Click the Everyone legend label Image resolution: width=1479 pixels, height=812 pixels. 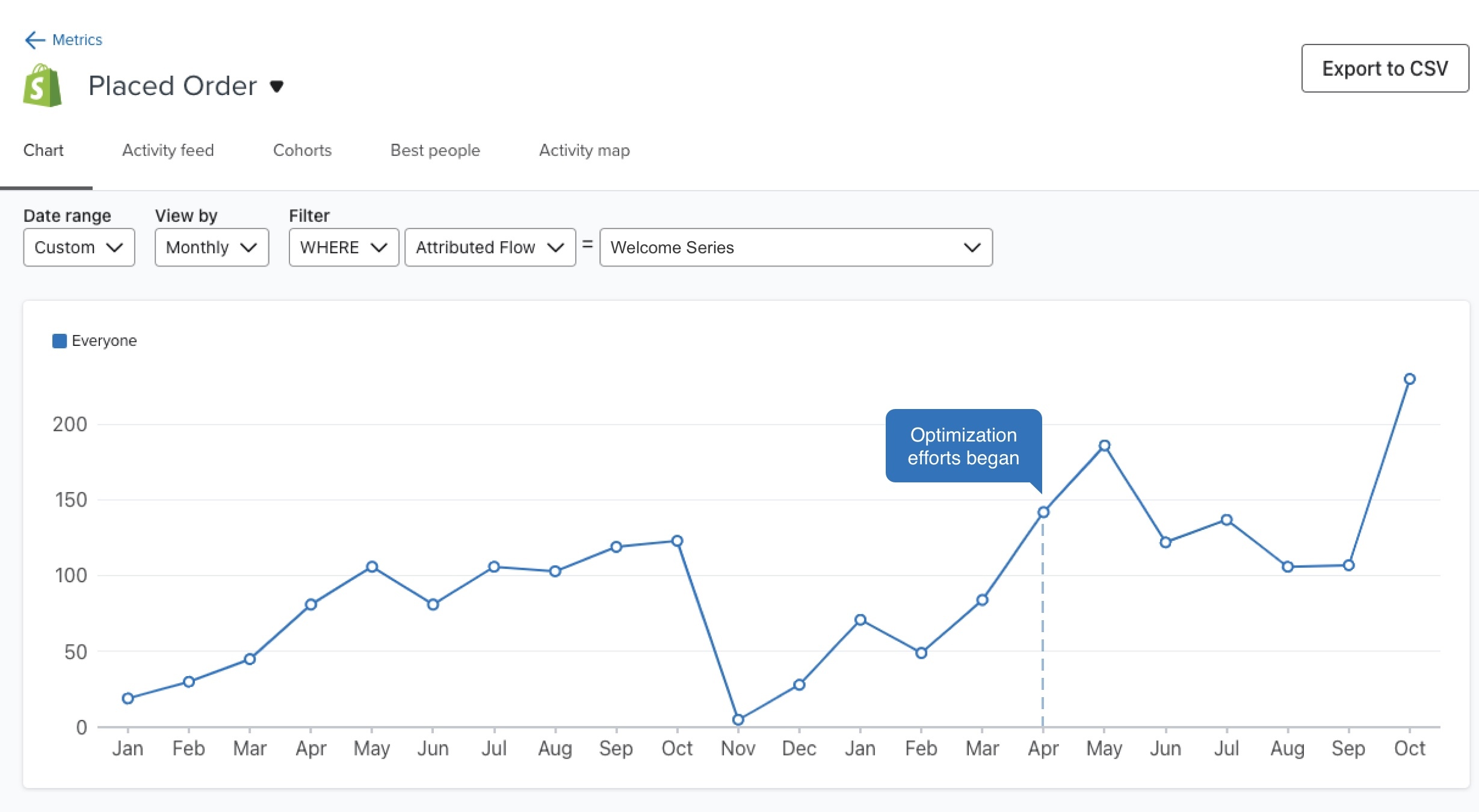(x=104, y=341)
